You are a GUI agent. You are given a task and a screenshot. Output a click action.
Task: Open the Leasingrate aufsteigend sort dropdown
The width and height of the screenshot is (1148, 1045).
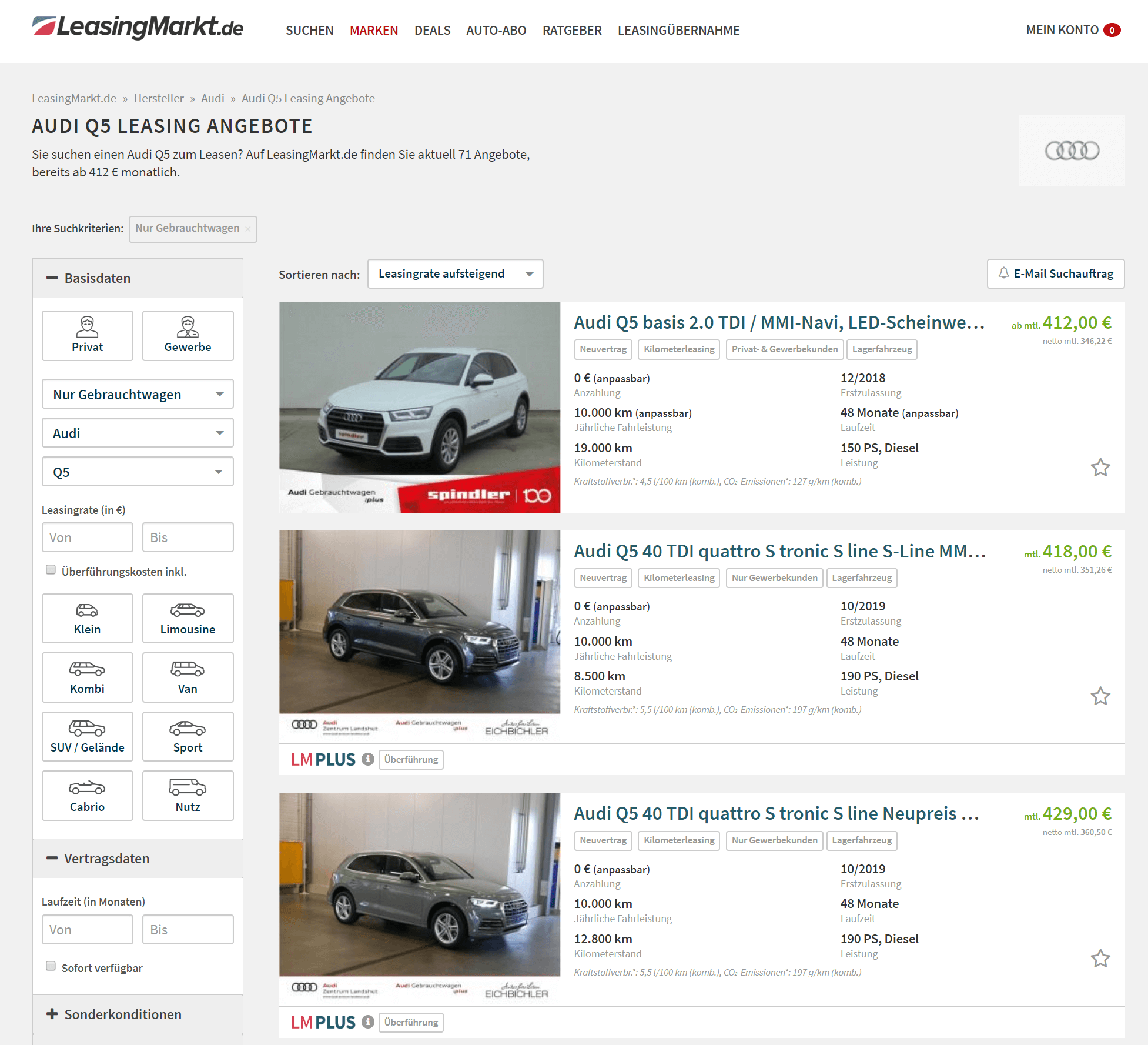coord(455,274)
